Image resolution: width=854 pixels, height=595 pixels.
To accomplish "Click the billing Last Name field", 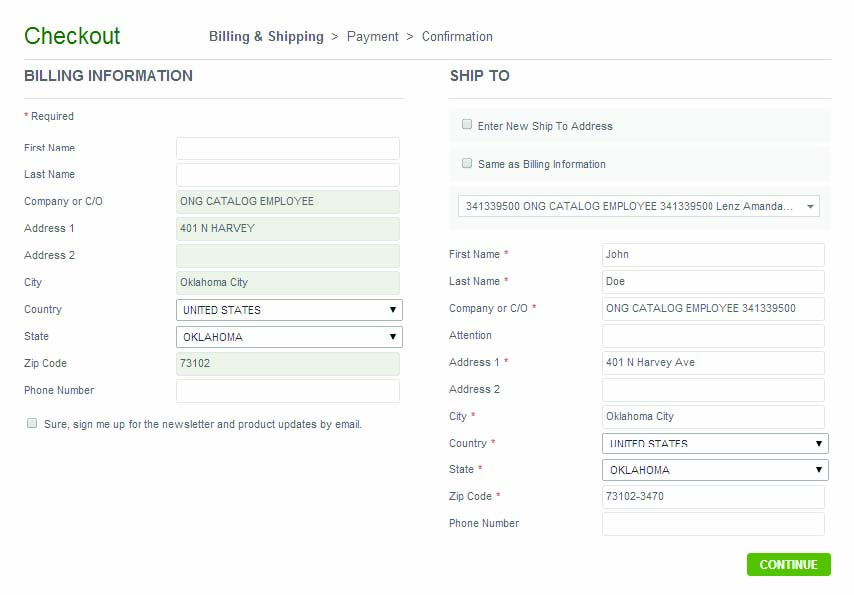I will coord(288,175).
